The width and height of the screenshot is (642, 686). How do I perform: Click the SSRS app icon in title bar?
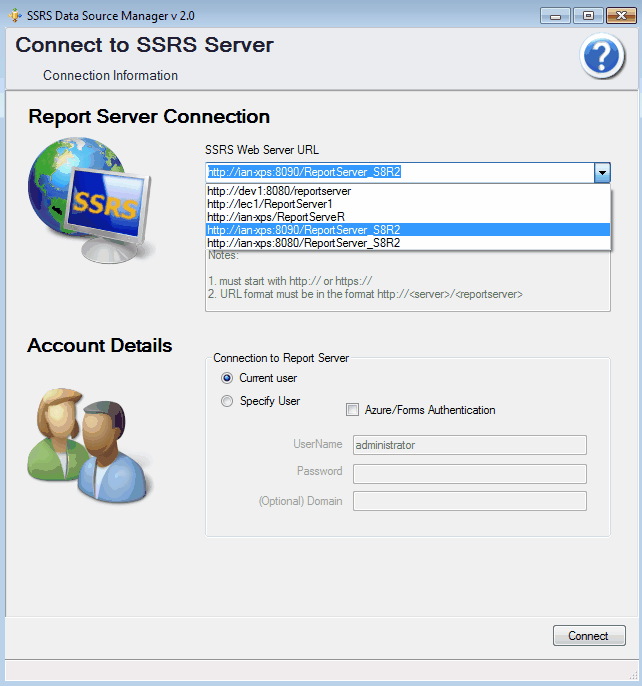click(15, 15)
